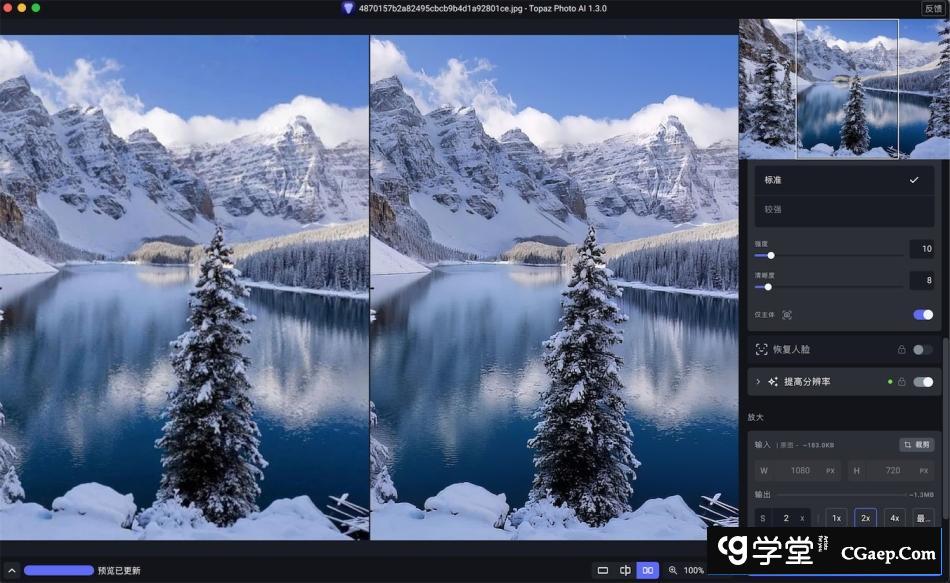Click the lock icon on 提高分辨率 row
950x583 pixels.
coord(901,382)
